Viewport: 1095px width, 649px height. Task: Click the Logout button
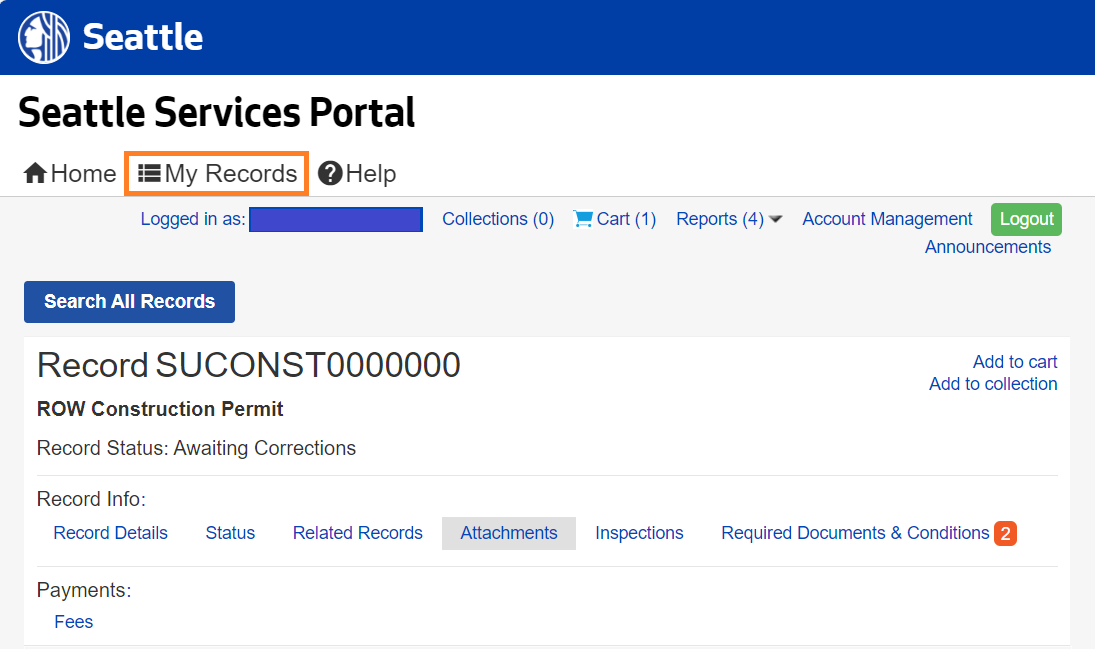(1026, 218)
